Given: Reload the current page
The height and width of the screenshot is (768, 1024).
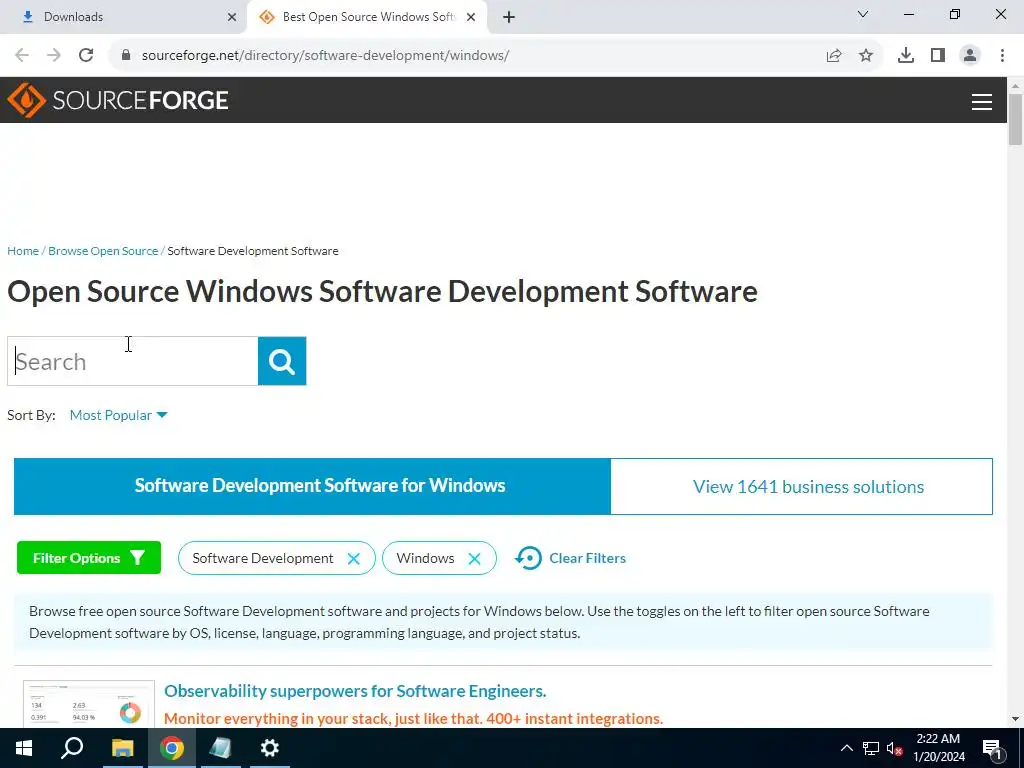Looking at the screenshot, I should coord(86,55).
